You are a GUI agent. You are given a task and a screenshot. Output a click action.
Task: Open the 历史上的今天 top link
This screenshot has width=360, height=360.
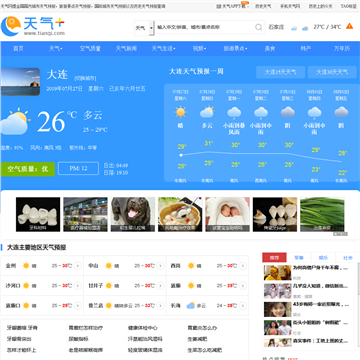tap(320, 6)
